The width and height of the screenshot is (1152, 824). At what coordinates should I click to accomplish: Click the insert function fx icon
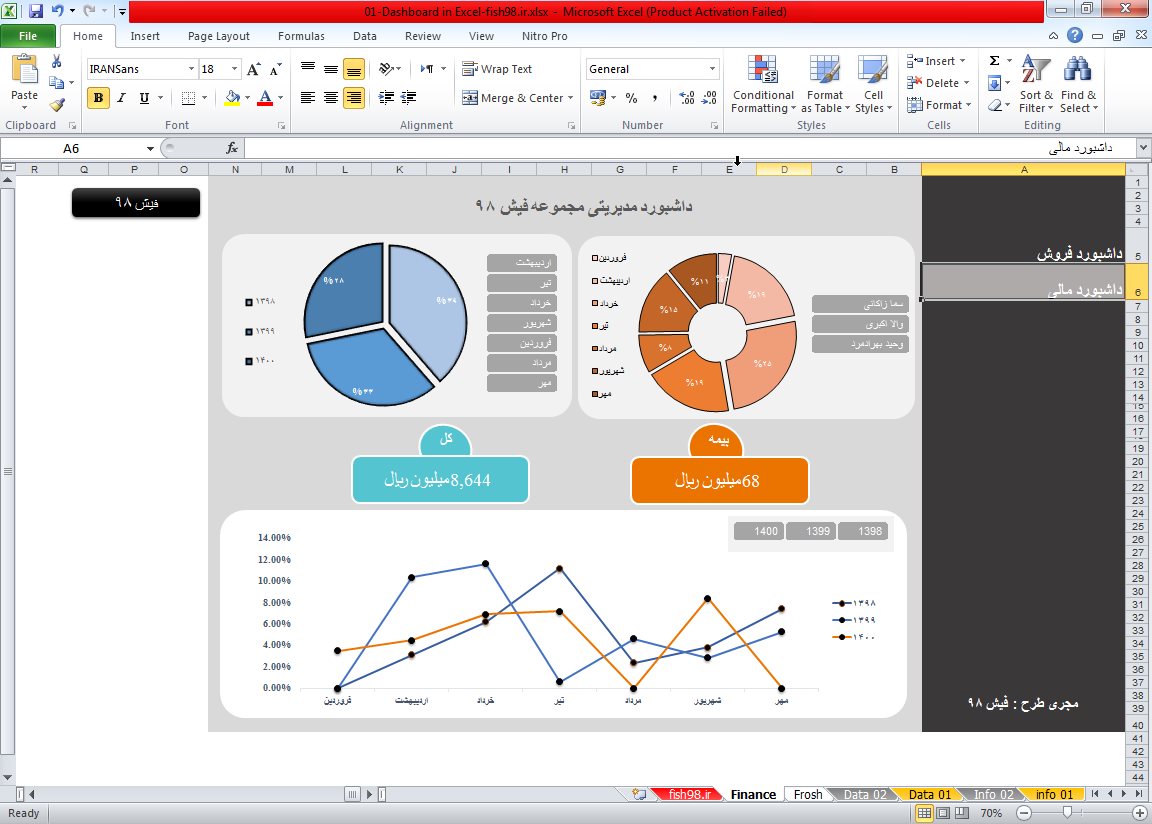coord(232,148)
